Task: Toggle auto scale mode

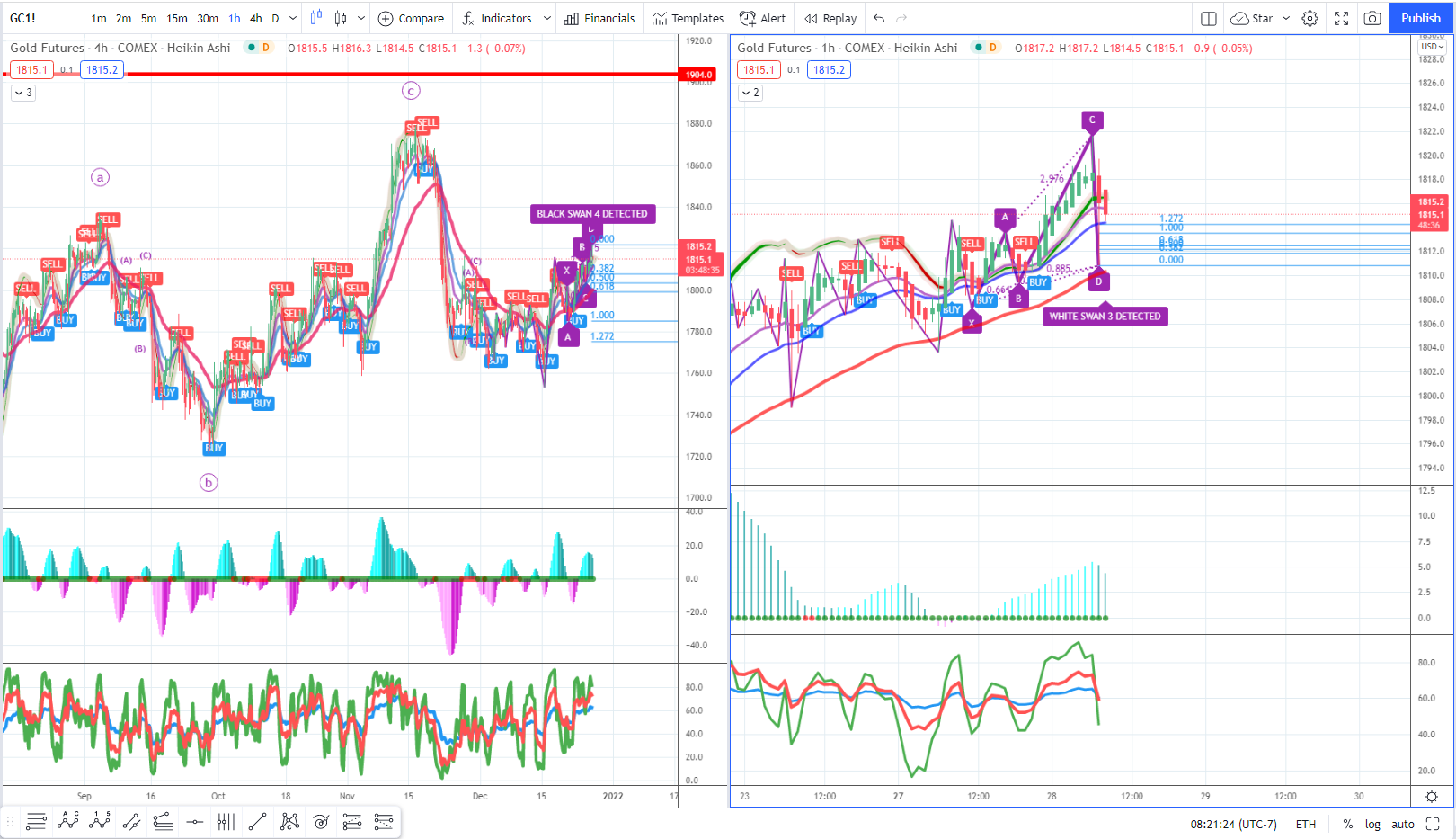Action: pyautogui.click(x=1403, y=824)
